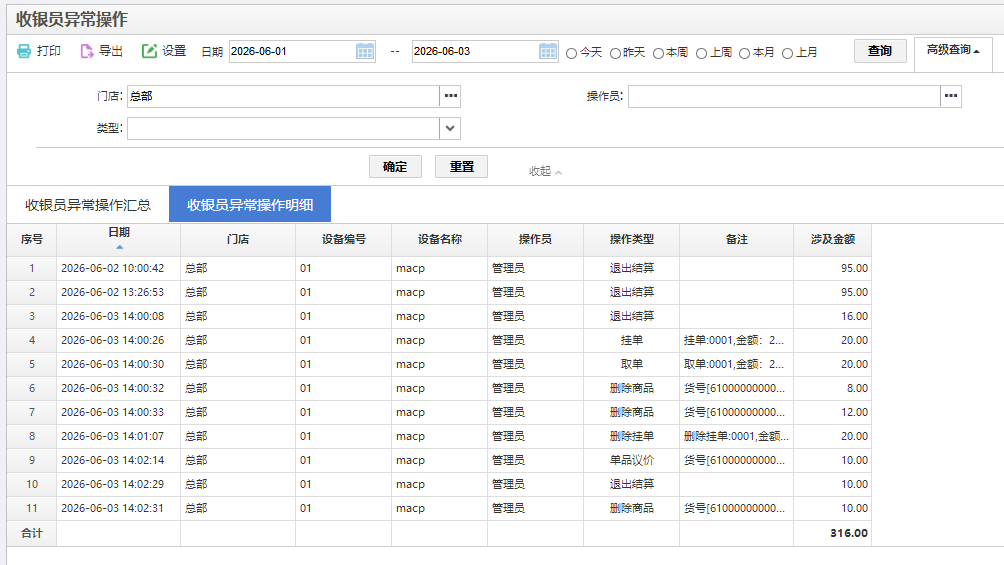Open operator selection ellipsis button
The image size is (1004, 565).
tap(951, 96)
